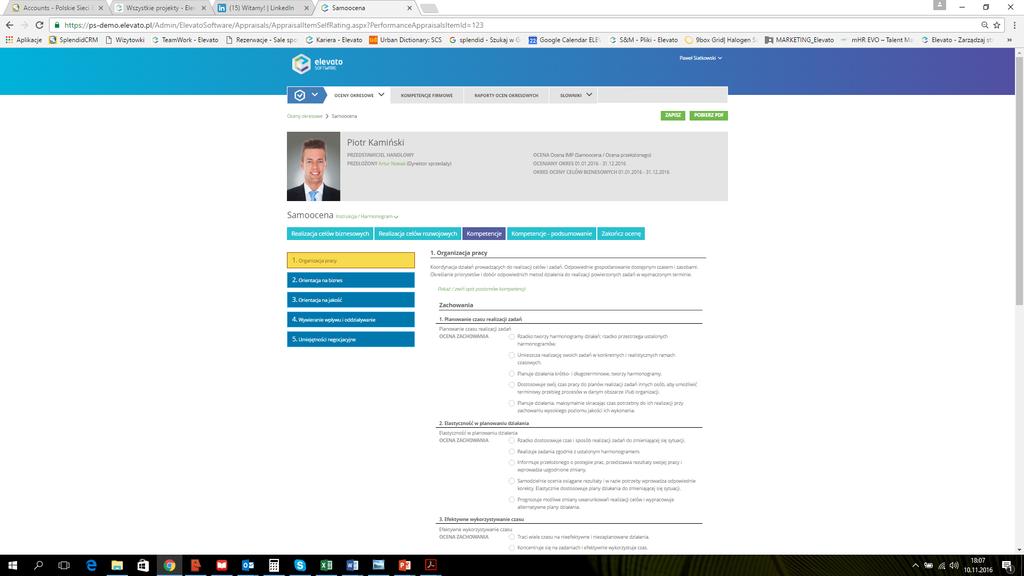Launch Microsoft Edge from the taskbar
Image resolution: width=1024 pixels, height=576 pixels.
pos(91,565)
